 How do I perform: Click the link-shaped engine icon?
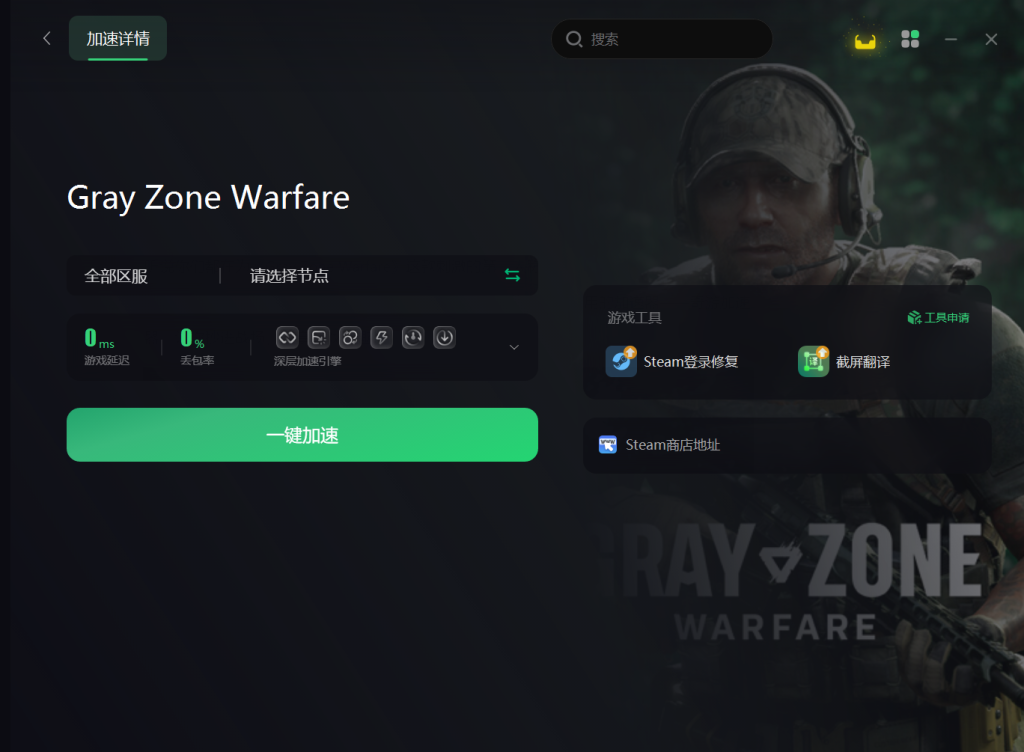tap(287, 337)
